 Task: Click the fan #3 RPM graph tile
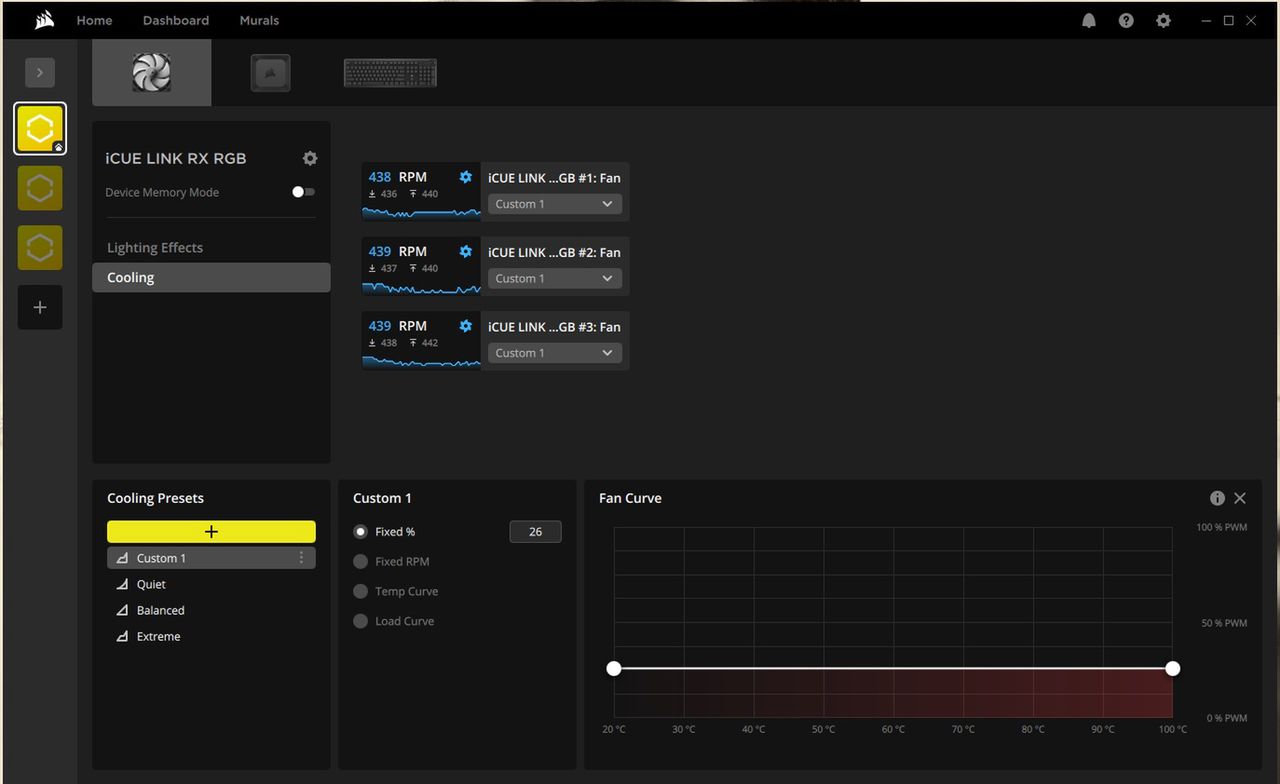pyautogui.click(x=421, y=340)
